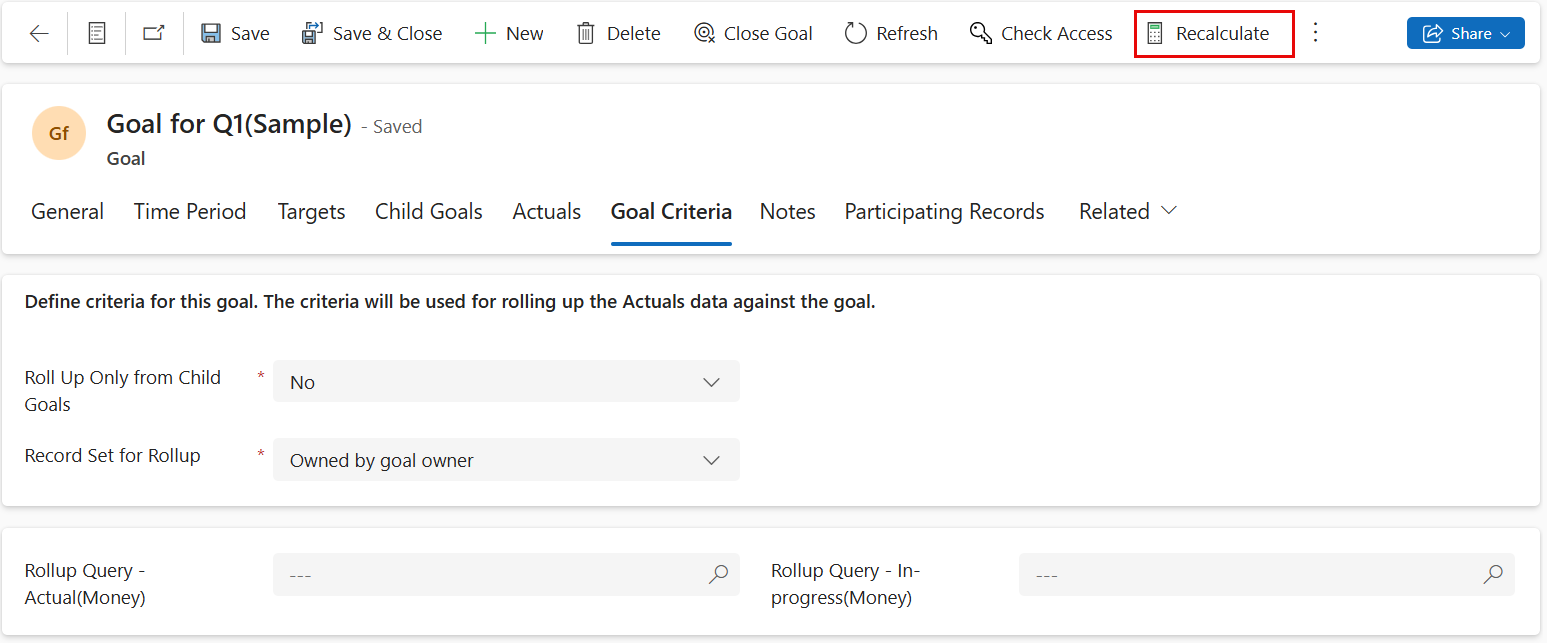Switch to the Notes tab

point(788,212)
